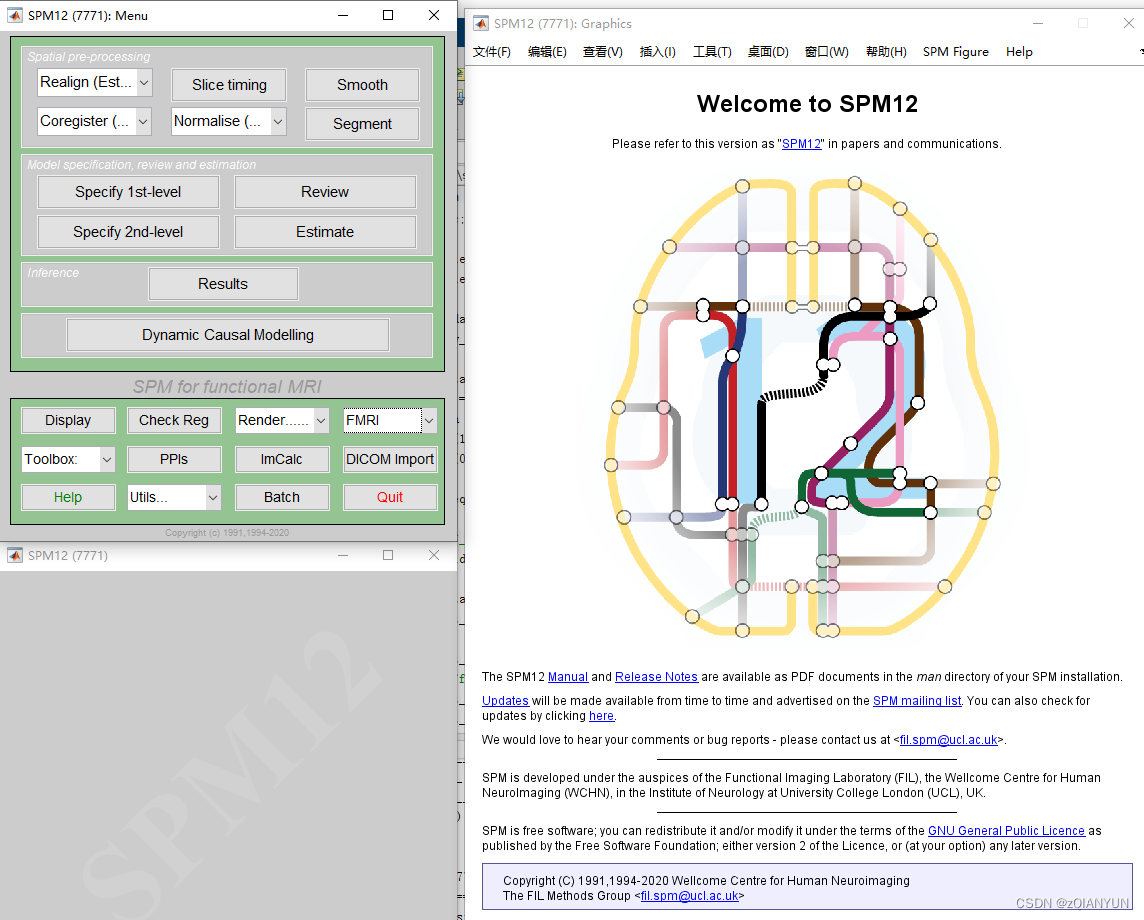
Task: Click 'SPM for functional MRI' label
Action: coord(227,387)
